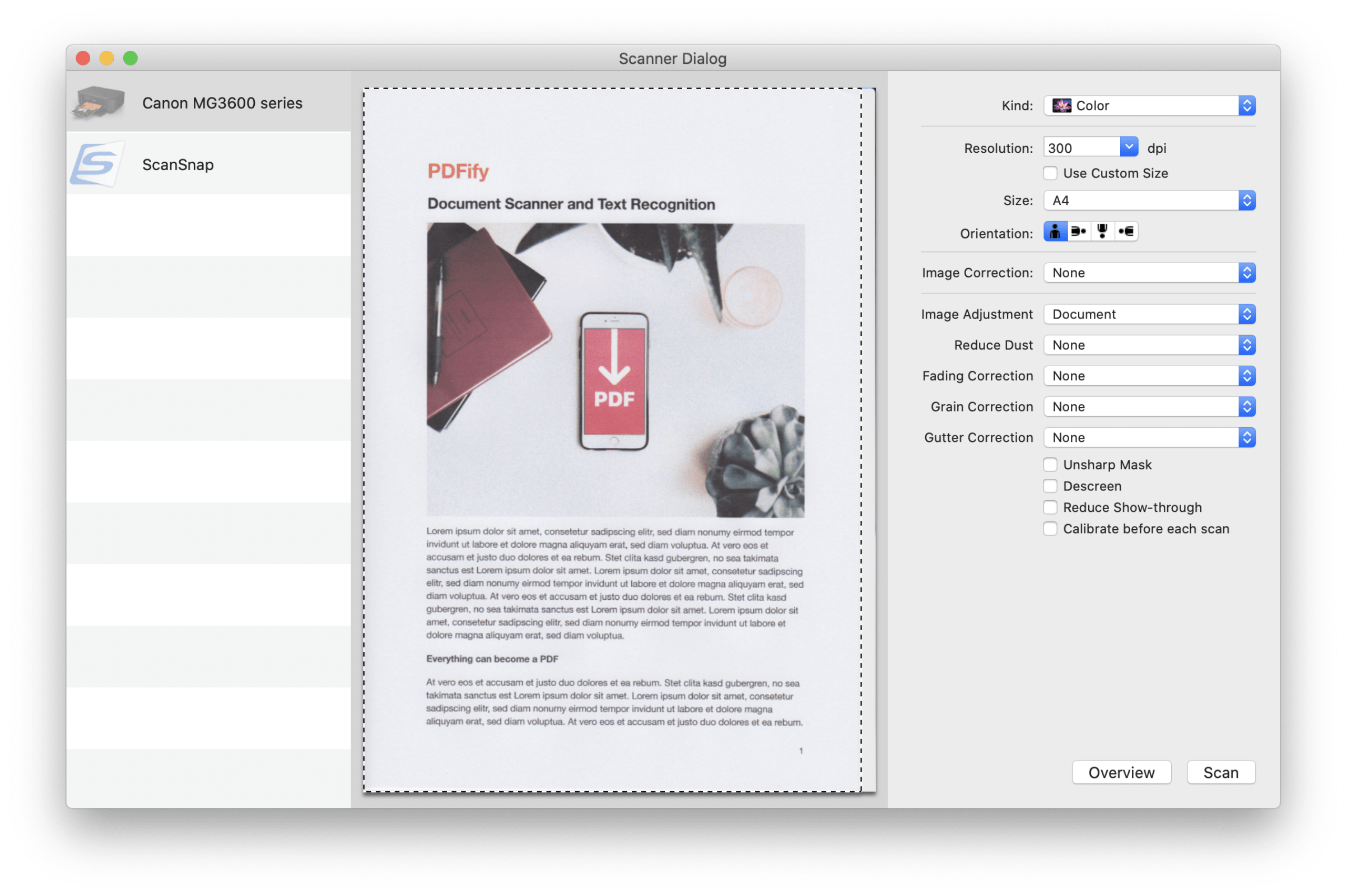The height and width of the screenshot is (896, 1347).
Task: Click the Color flower icon in Kind
Action: tap(1061, 106)
